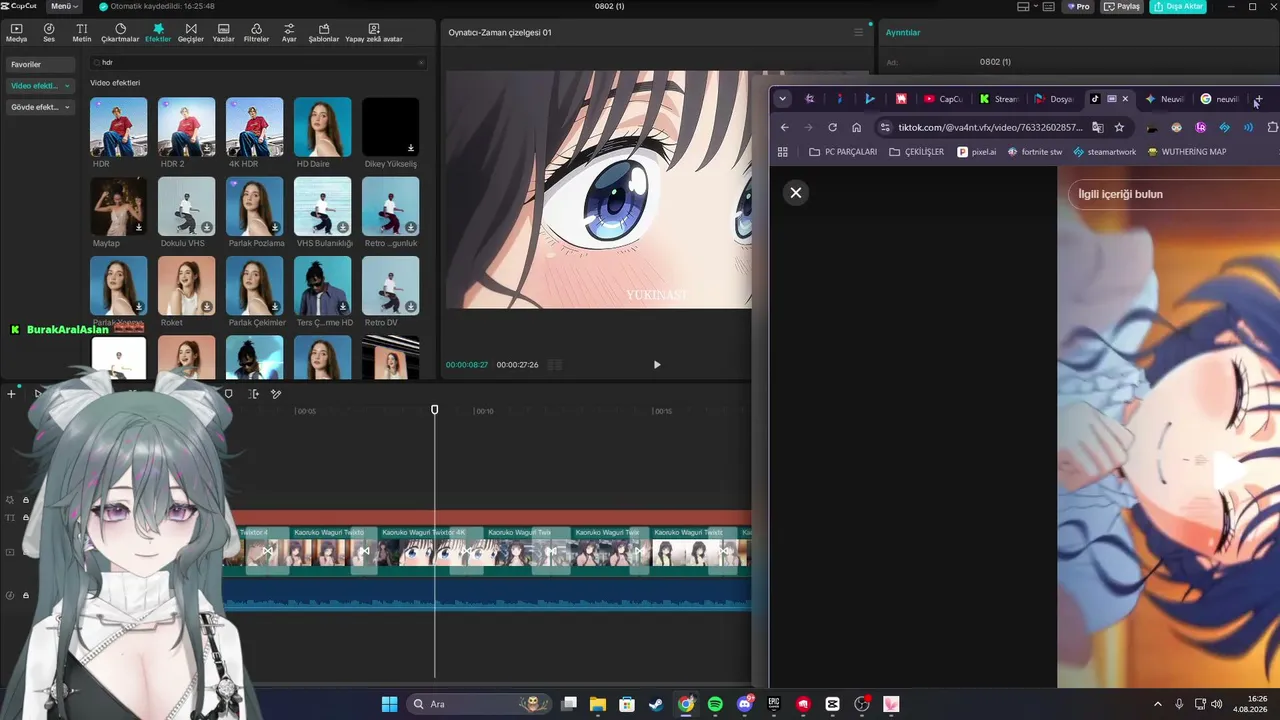Viewport: 1280px width, 720px height.
Task: Bookmark the page with the star icon
Action: [x=1119, y=127]
